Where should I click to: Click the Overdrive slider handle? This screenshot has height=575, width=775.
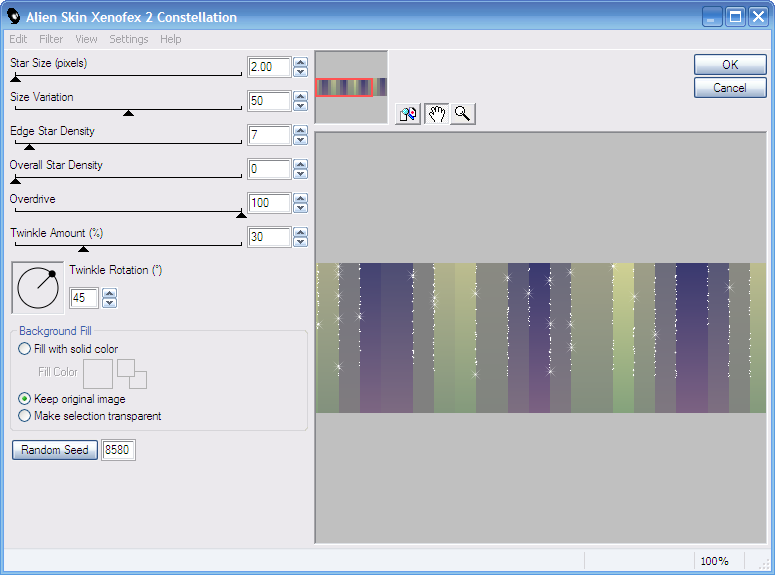(241, 215)
